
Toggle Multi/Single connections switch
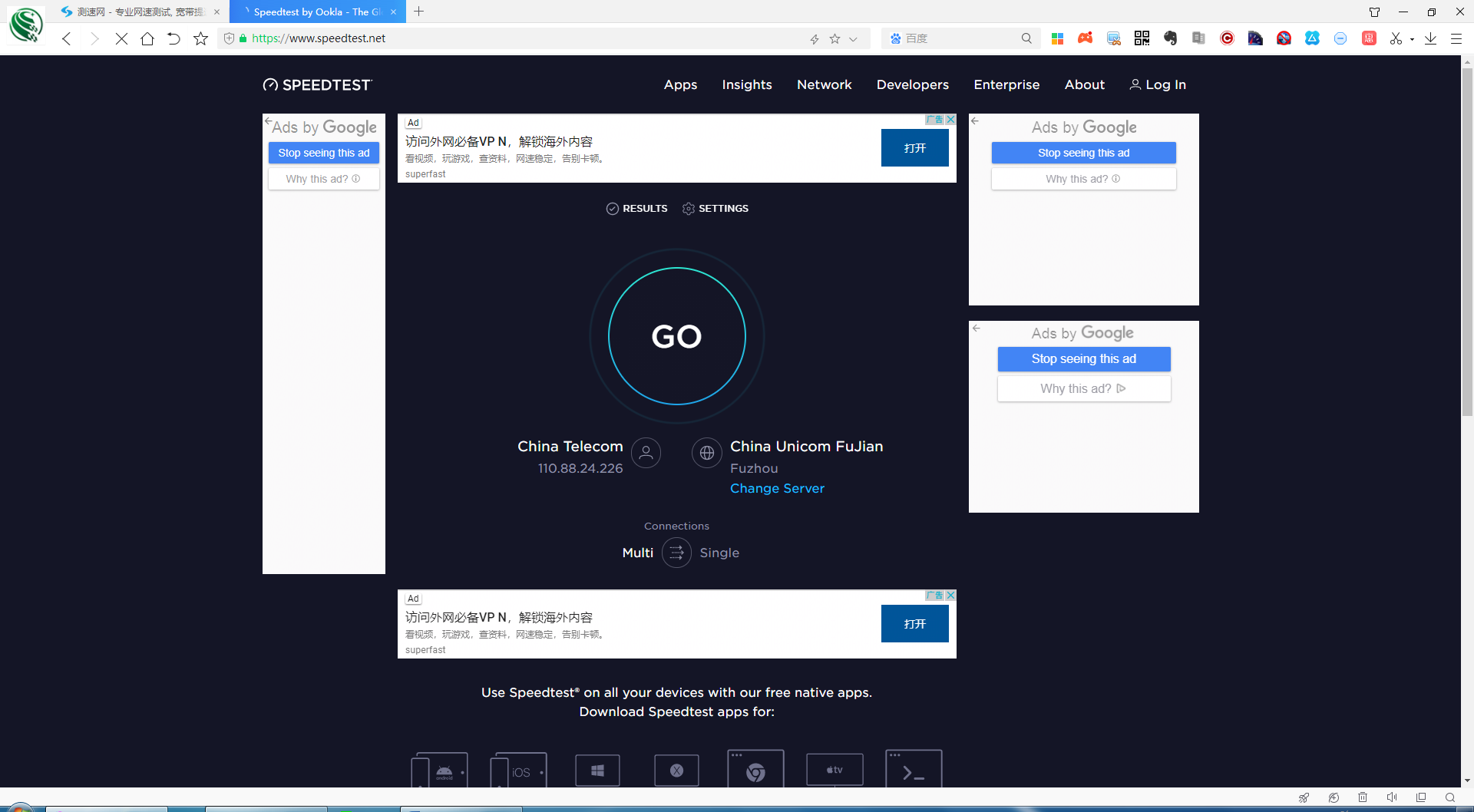676,553
